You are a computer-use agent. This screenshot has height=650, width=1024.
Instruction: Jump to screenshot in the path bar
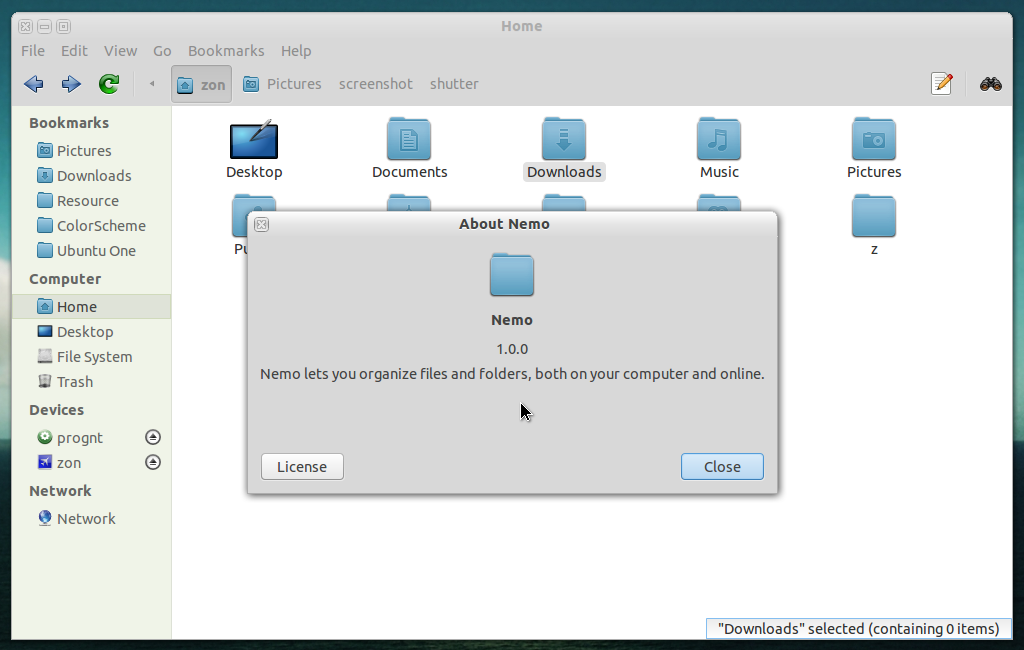tap(376, 84)
